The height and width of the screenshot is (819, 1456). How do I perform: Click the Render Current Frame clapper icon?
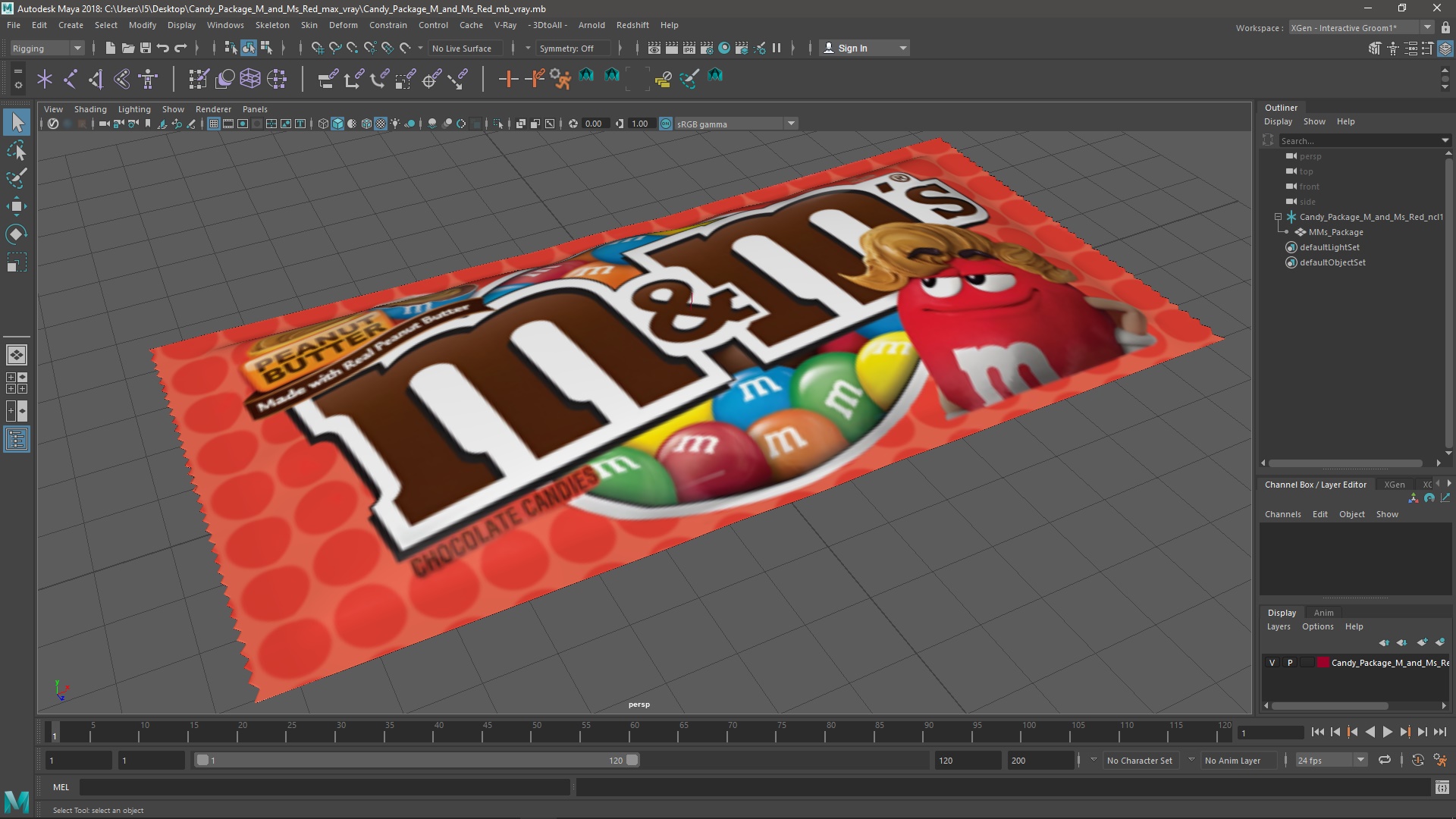click(672, 48)
